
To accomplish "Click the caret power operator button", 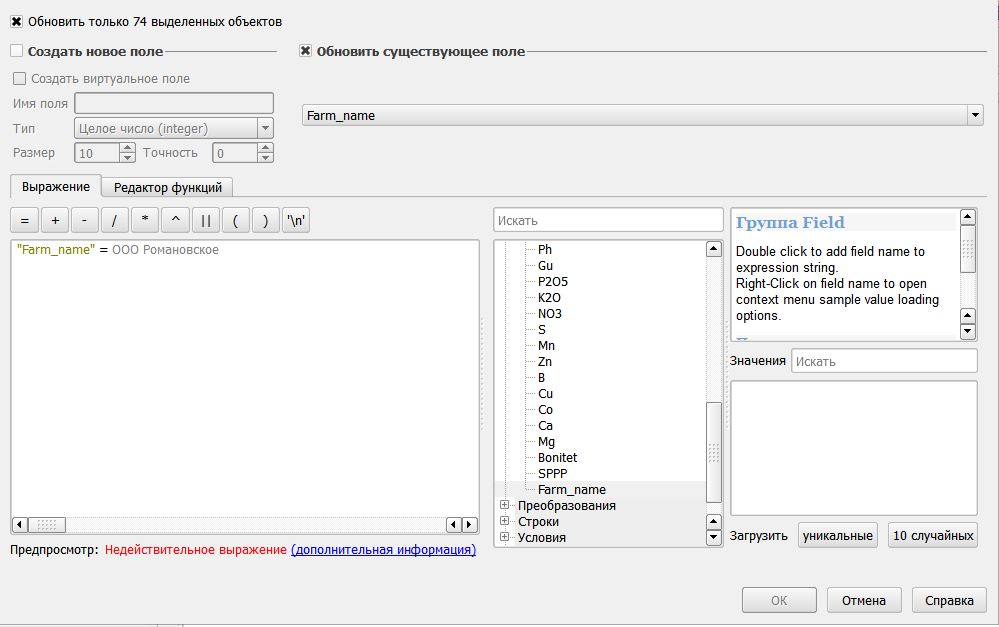I will click(174, 220).
